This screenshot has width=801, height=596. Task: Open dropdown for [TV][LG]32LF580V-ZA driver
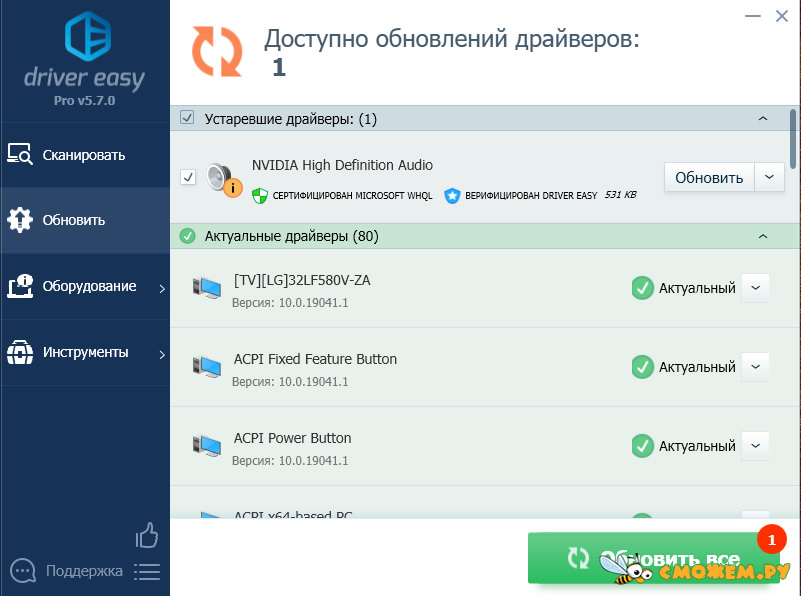756,288
